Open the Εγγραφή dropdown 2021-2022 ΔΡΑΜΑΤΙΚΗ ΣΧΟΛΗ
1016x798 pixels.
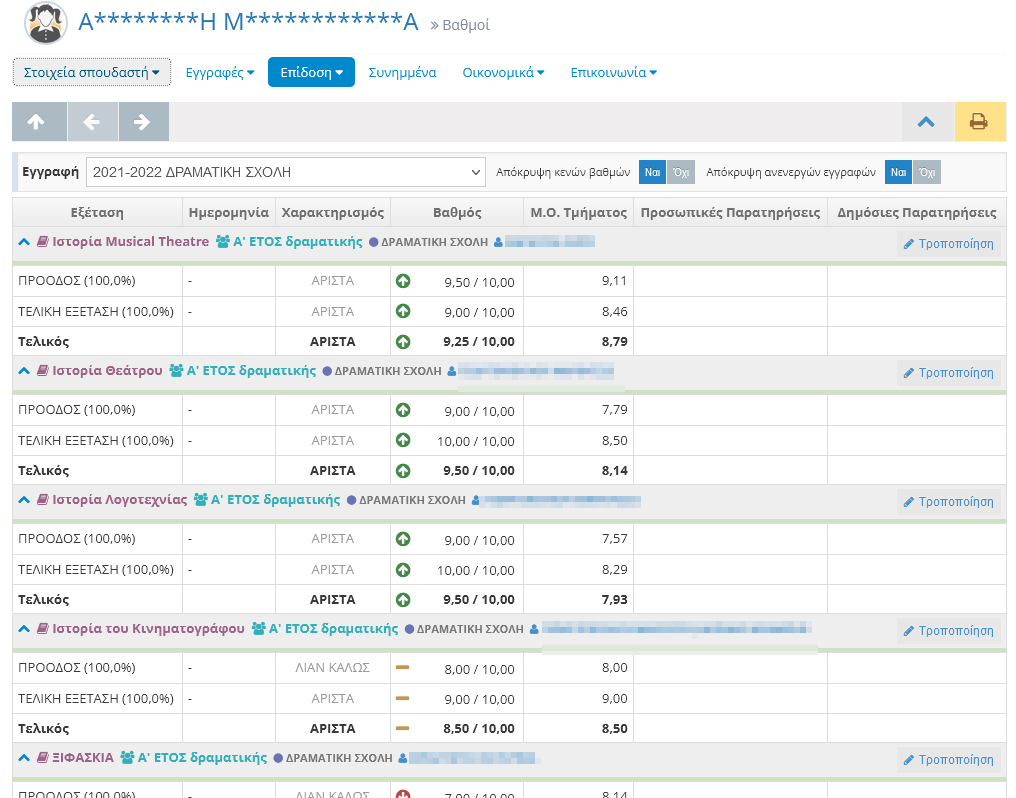[x=286, y=172]
